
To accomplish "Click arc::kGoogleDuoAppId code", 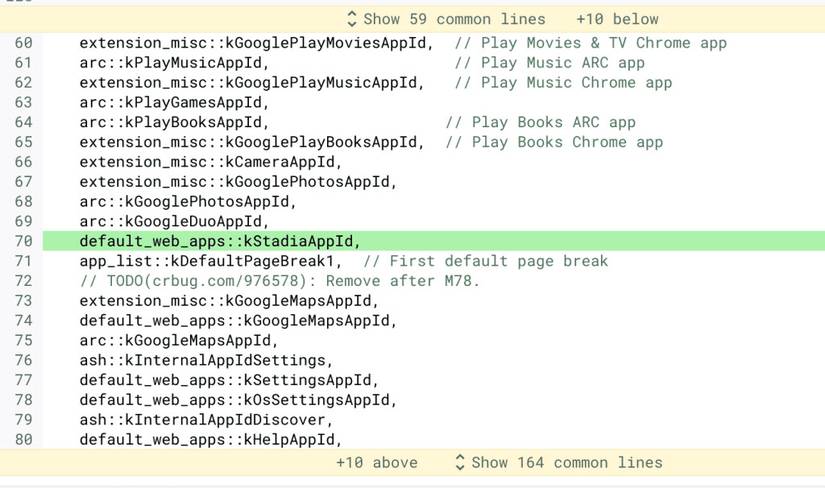I will click(x=174, y=221).
